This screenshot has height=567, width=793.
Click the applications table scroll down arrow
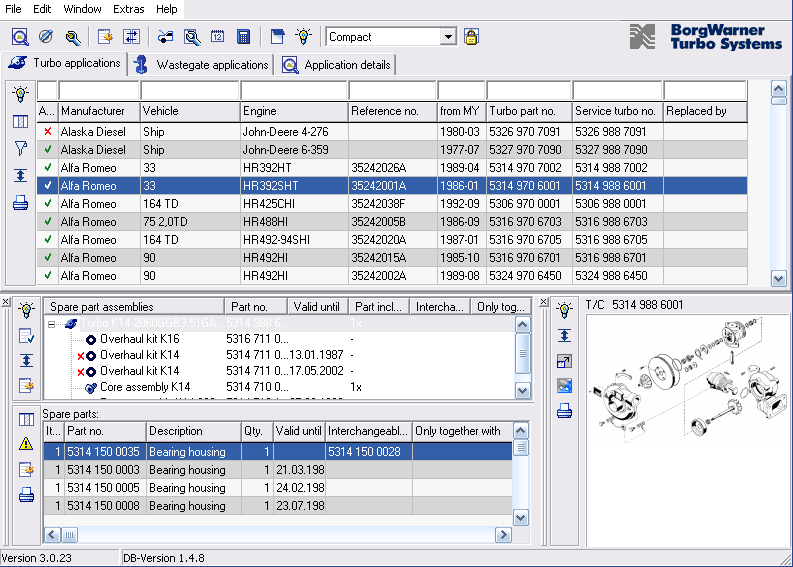click(778, 278)
